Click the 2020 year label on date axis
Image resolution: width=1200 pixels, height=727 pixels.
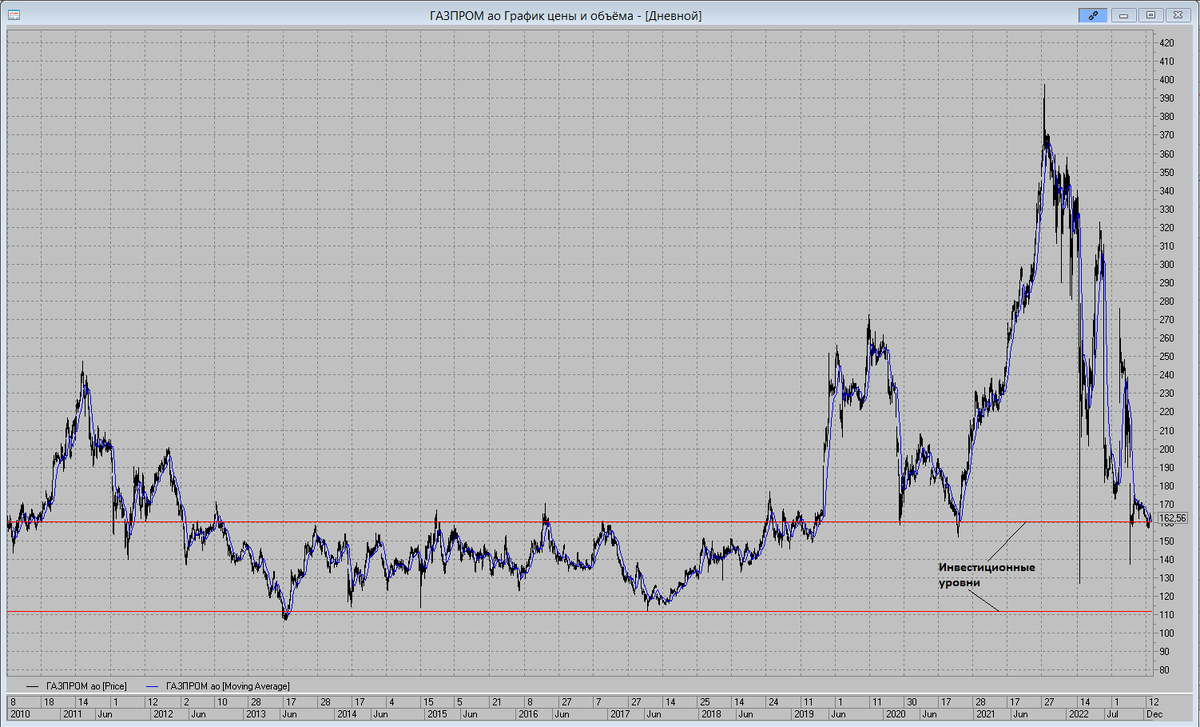point(894,715)
